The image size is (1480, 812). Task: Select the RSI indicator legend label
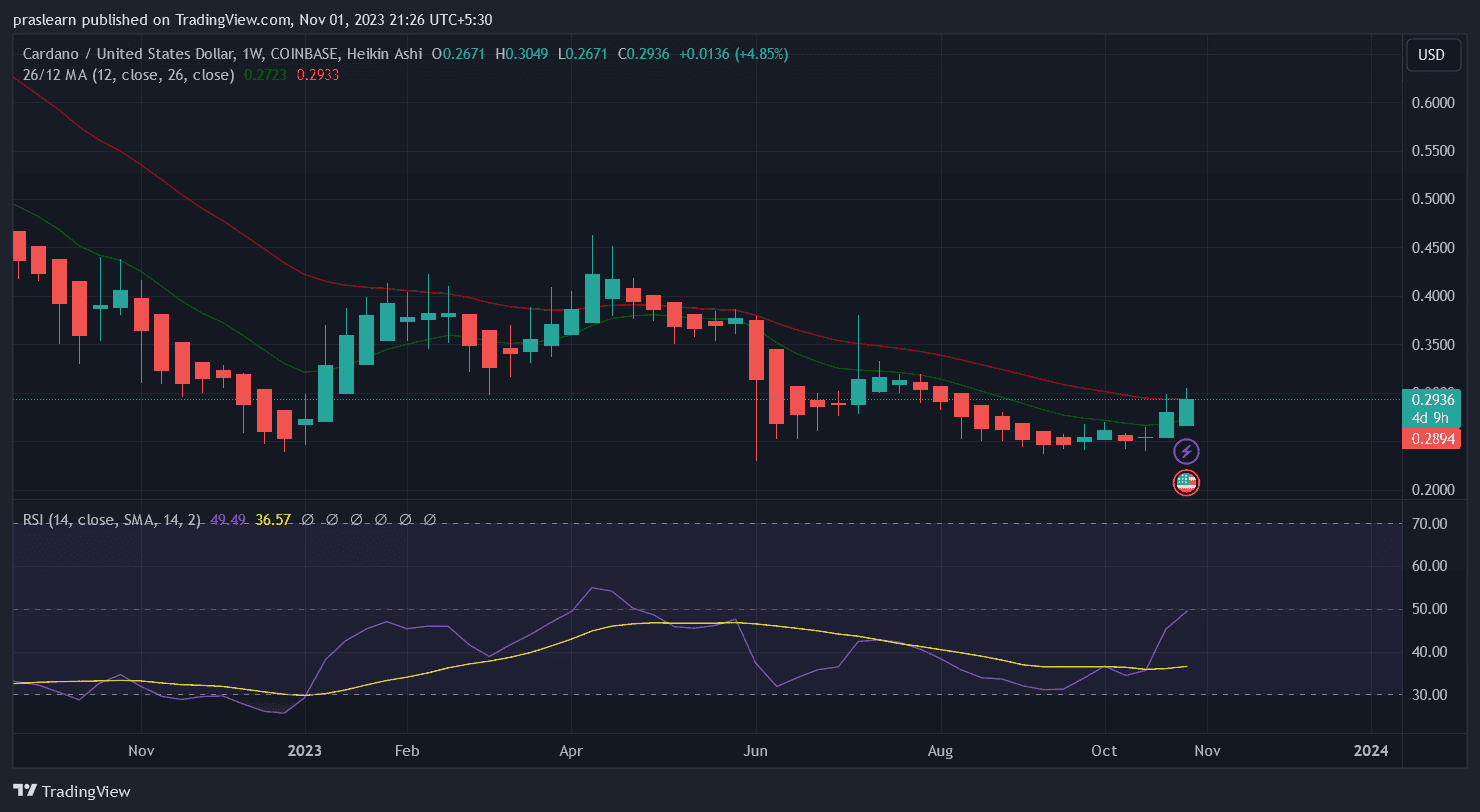(112, 520)
